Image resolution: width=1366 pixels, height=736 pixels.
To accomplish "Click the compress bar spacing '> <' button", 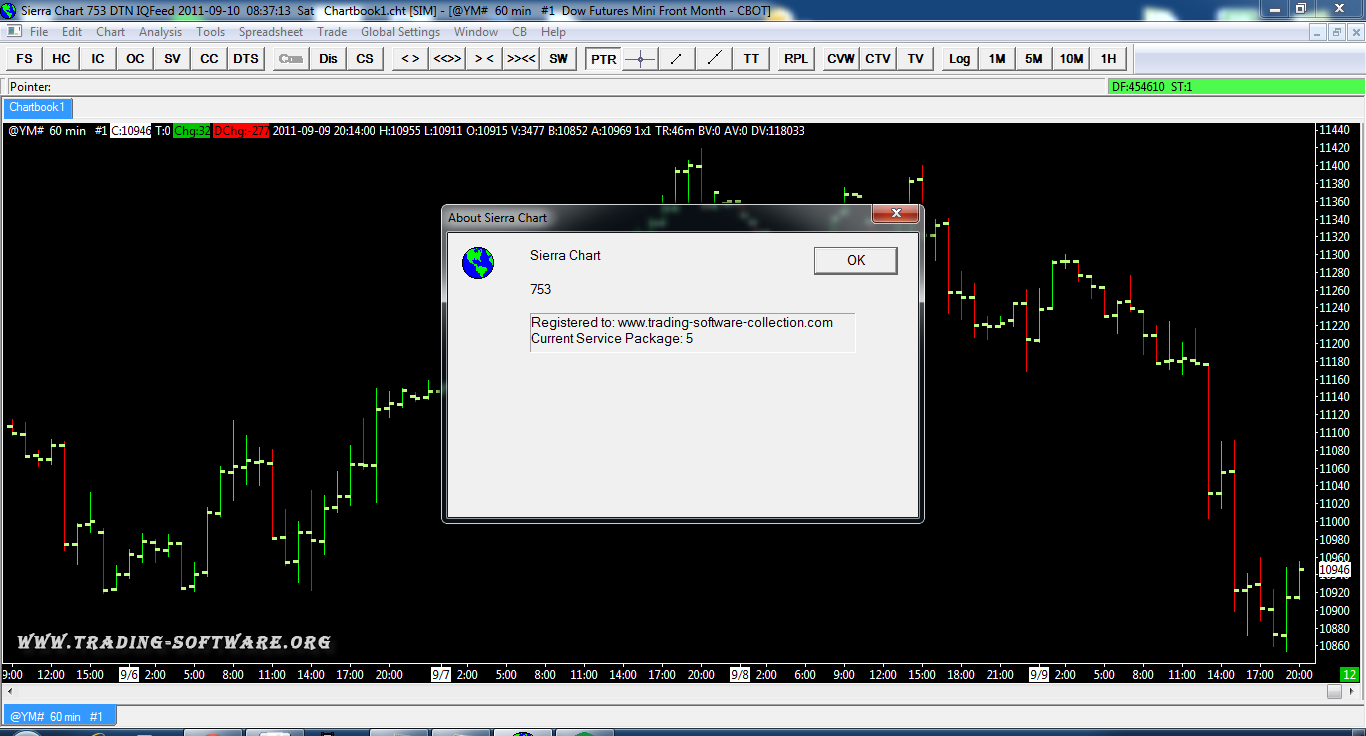I will (484, 59).
